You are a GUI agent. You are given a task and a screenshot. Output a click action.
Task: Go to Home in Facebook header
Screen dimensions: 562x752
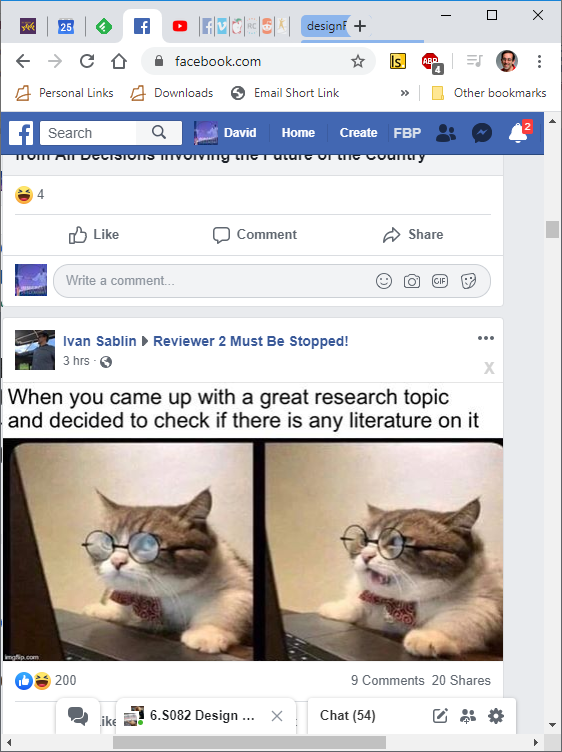coord(298,133)
